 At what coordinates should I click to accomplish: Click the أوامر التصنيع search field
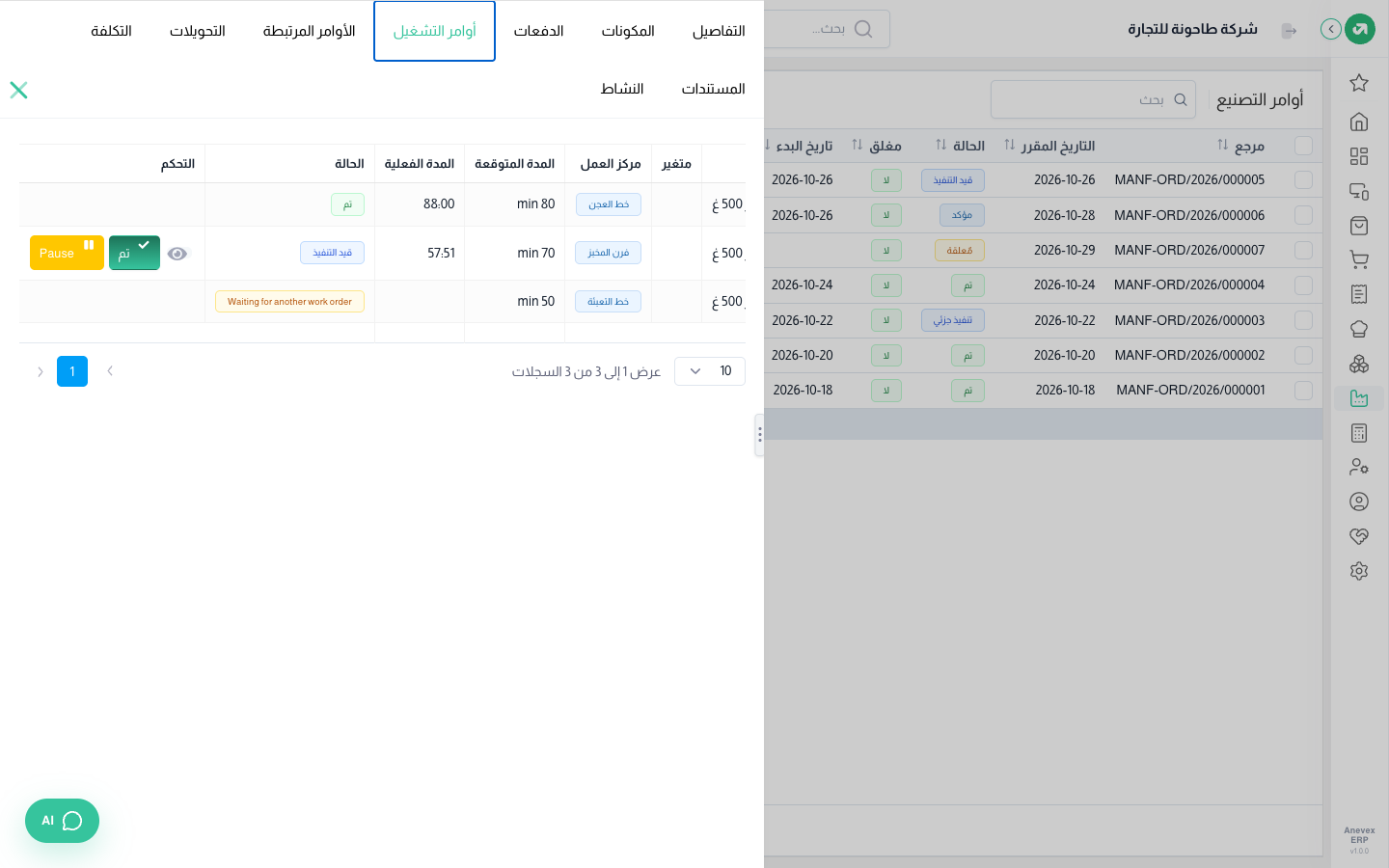(1093, 99)
